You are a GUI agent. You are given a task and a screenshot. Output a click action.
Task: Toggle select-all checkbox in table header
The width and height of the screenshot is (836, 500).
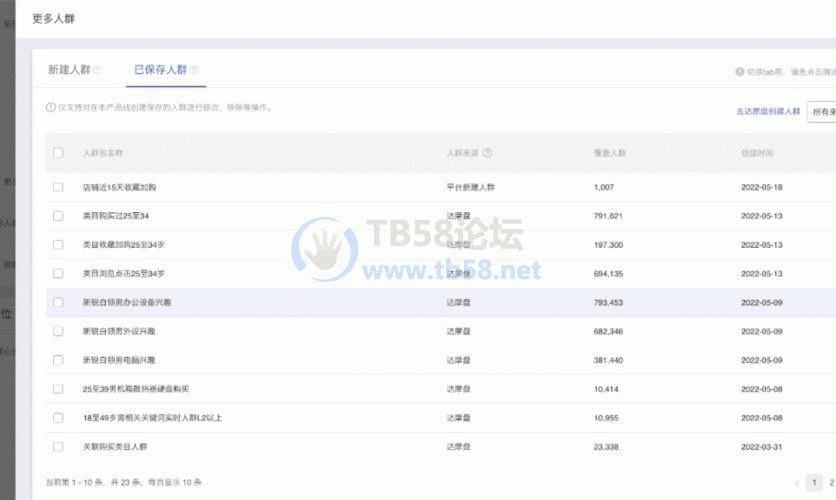[x=58, y=153]
